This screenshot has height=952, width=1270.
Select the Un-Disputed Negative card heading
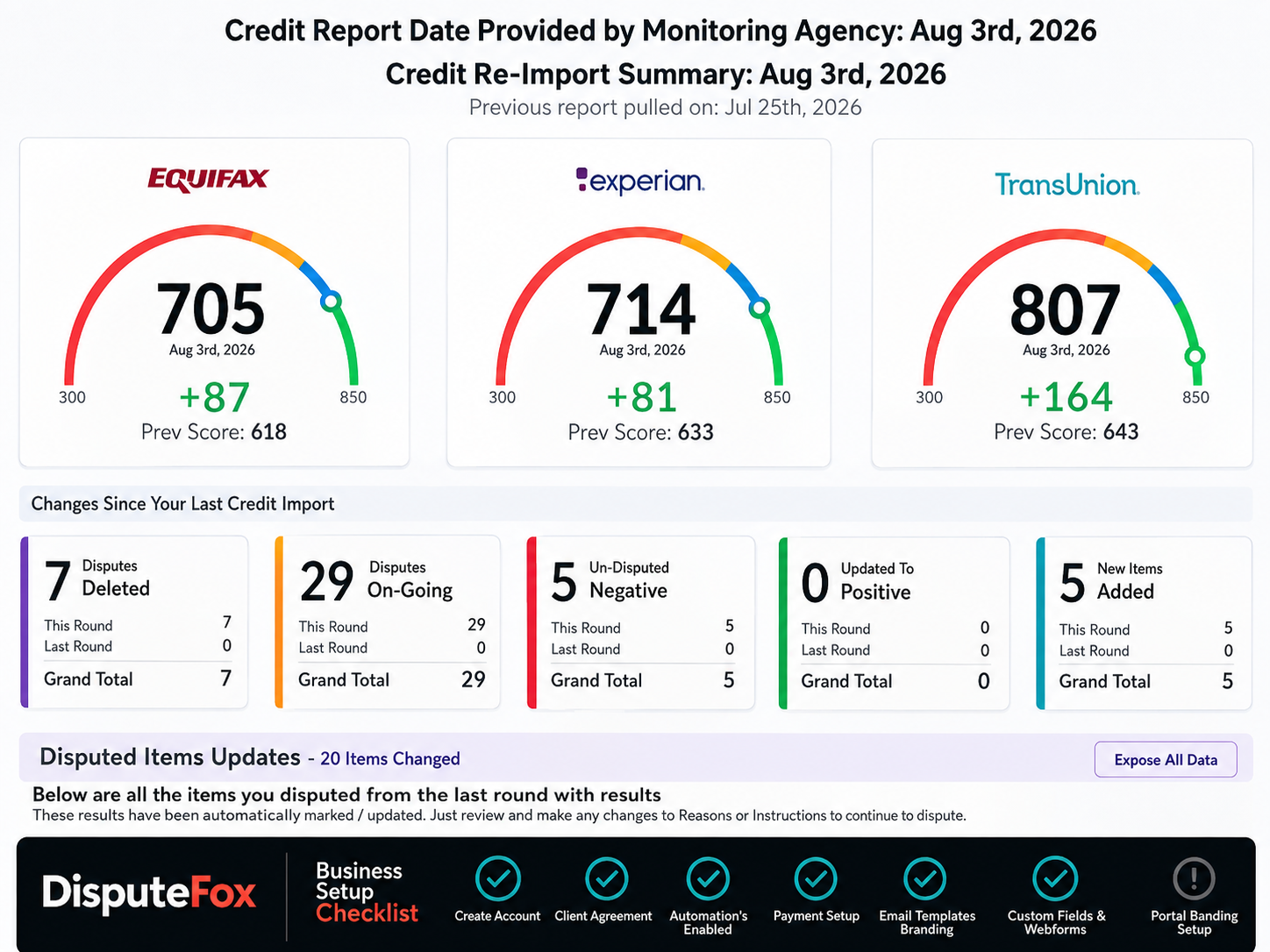pyautogui.click(x=629, y=579)
